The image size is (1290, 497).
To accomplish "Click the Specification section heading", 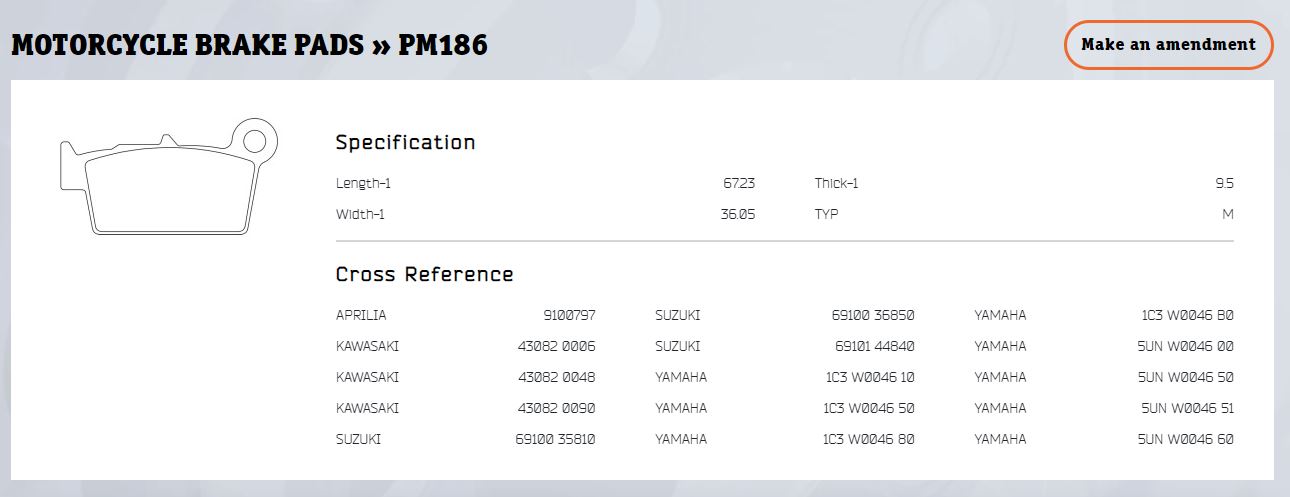I will tap(405, 142).
